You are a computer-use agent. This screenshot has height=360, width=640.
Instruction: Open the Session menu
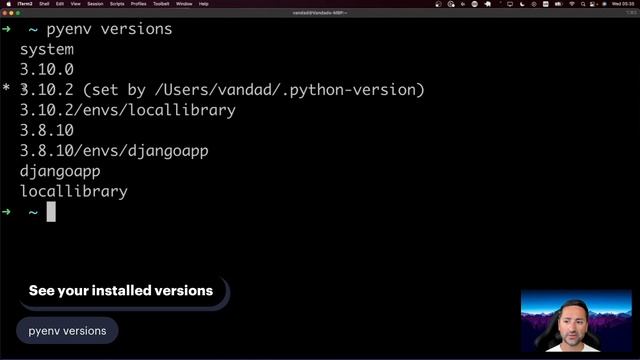95,4
